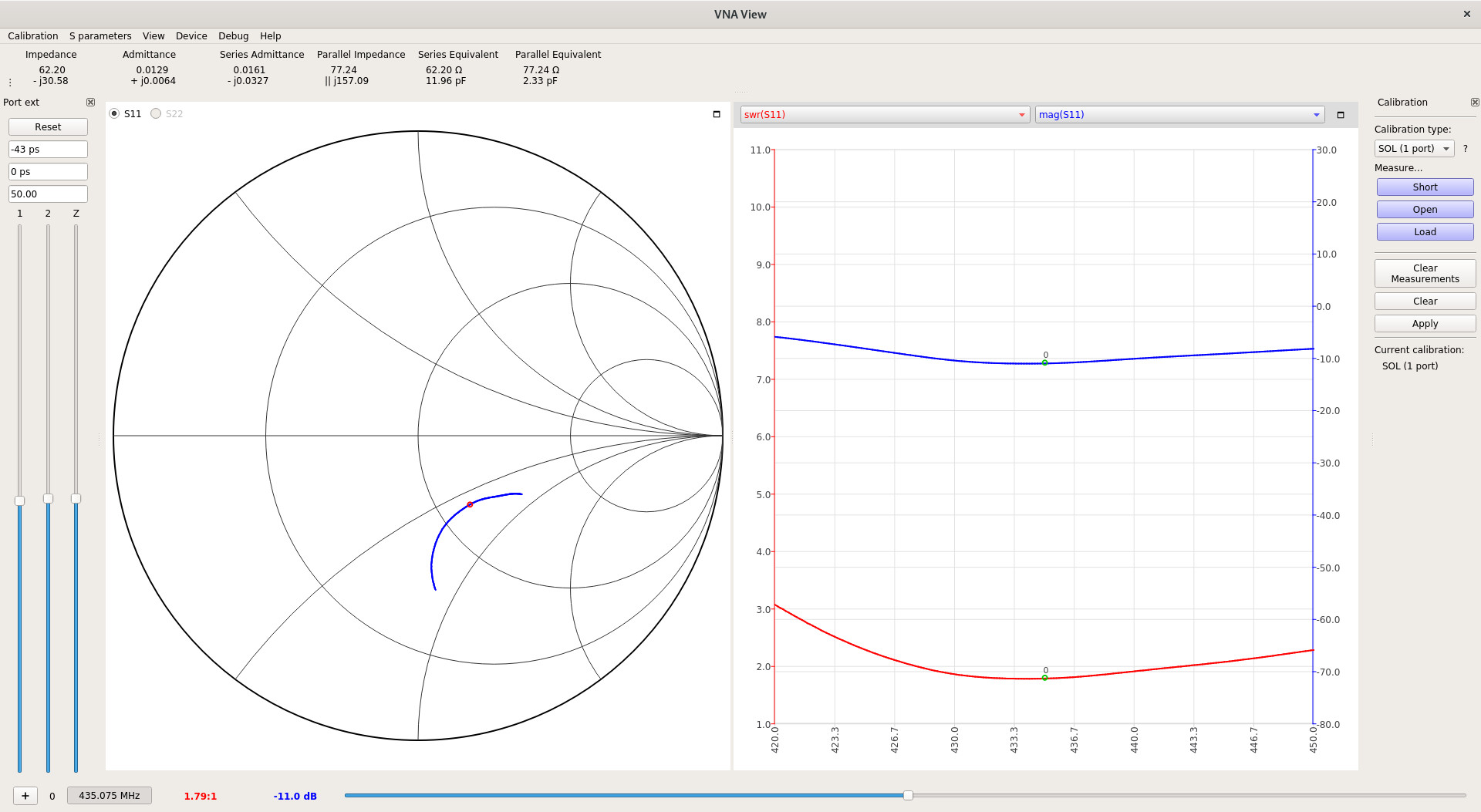Viewport: 1481px width, 812px height.
Task: Maximize the Smith chart pane
Action: click(x=717, y=114)
